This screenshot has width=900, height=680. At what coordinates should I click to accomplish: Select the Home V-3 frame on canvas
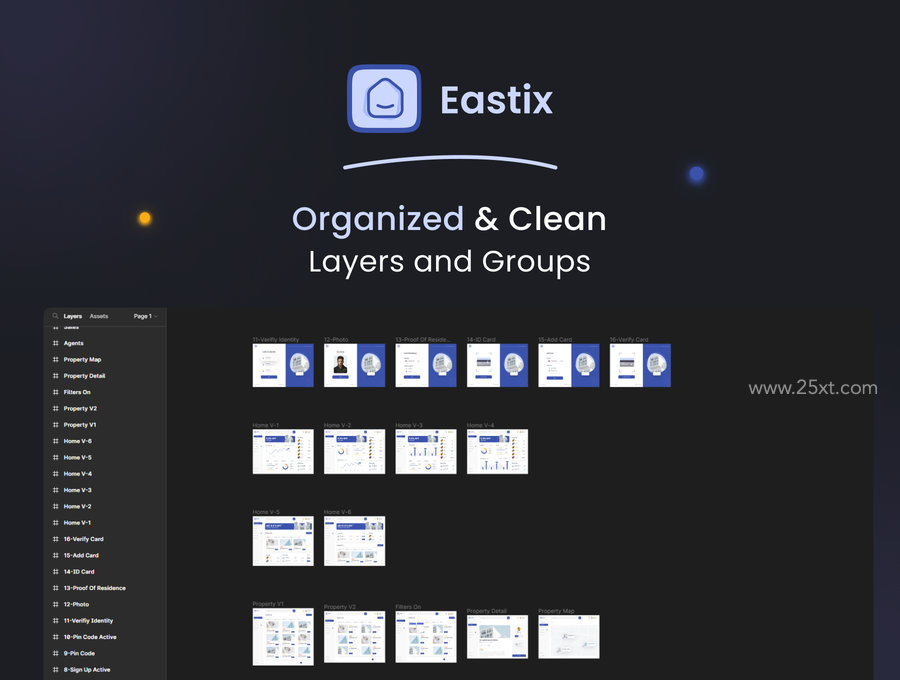tap(426, 452)
